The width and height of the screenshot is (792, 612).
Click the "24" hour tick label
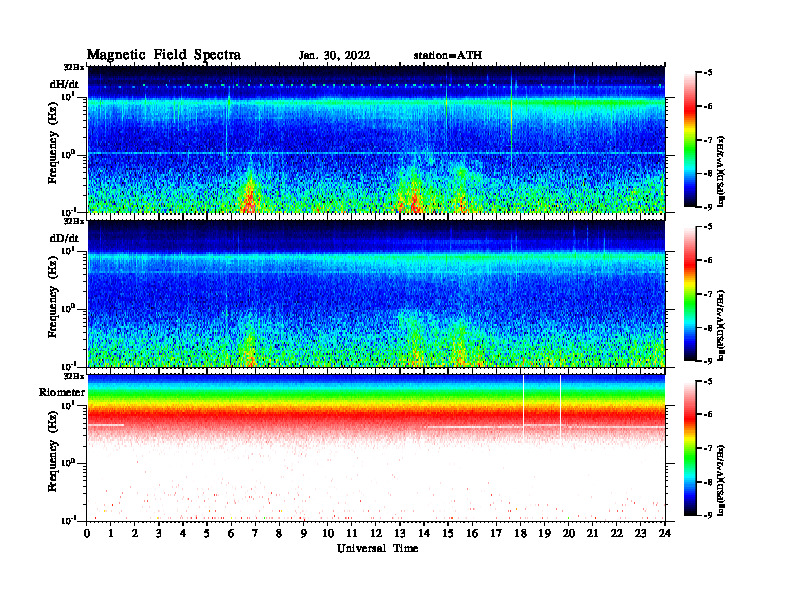[665, 534]
